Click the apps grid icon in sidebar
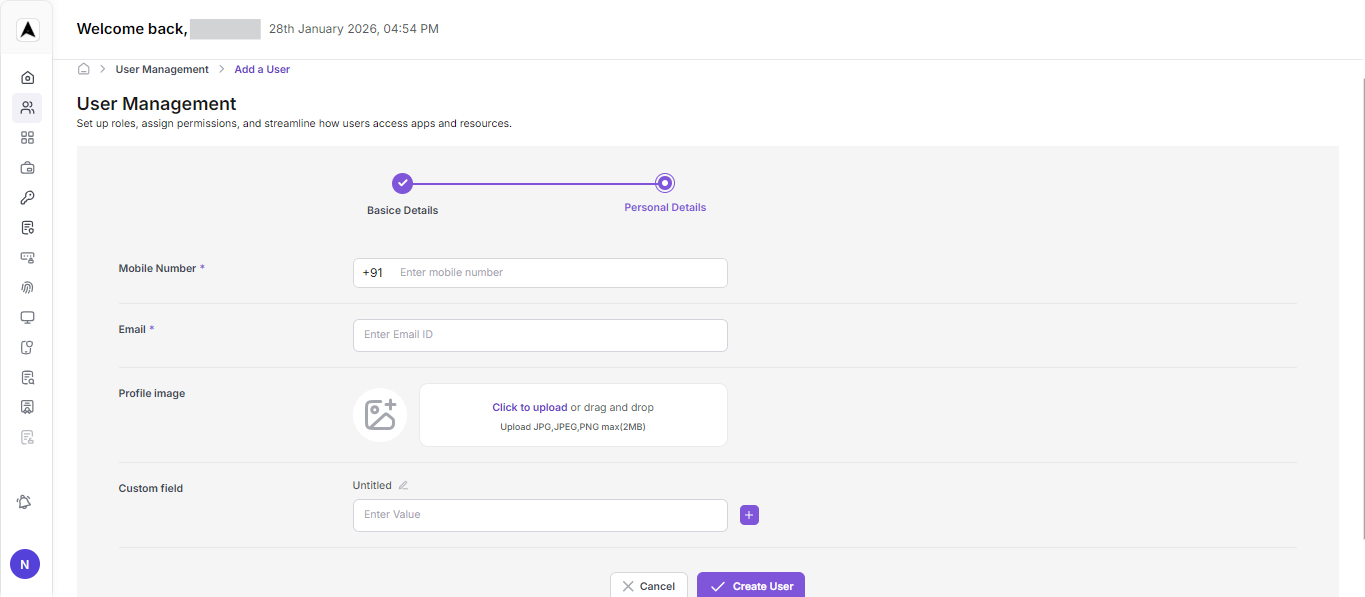Viewport: 1365px width, 597px height. tap(27, 137)
